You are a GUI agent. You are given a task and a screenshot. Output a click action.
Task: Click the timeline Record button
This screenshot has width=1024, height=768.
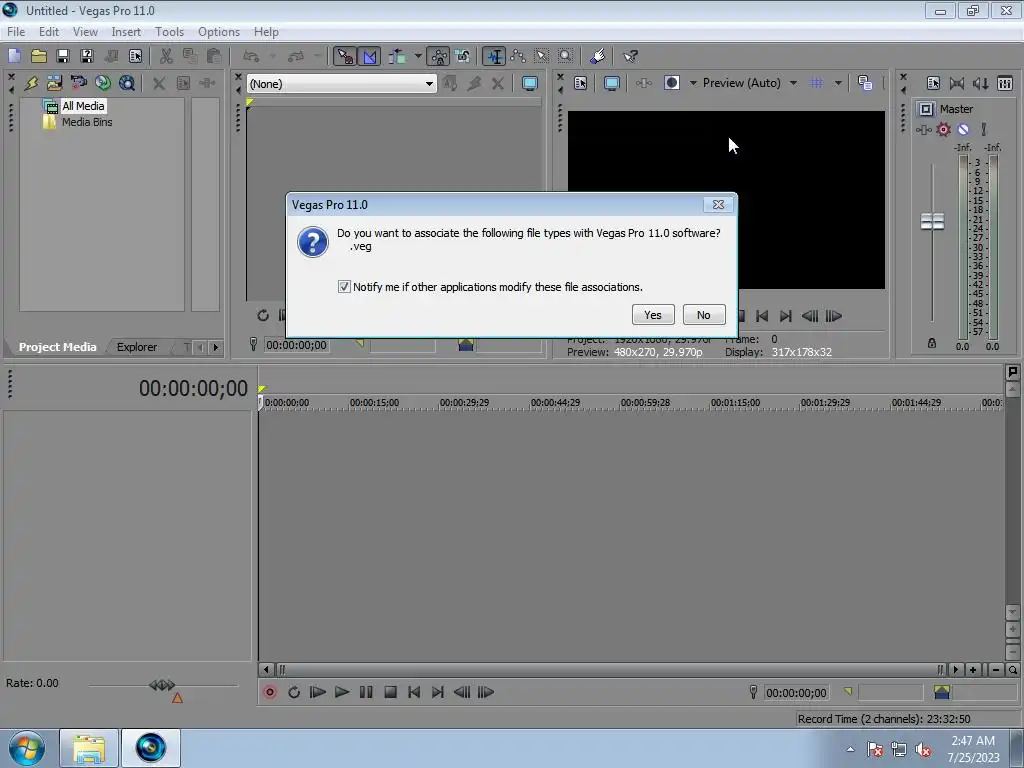pos(270,692)
